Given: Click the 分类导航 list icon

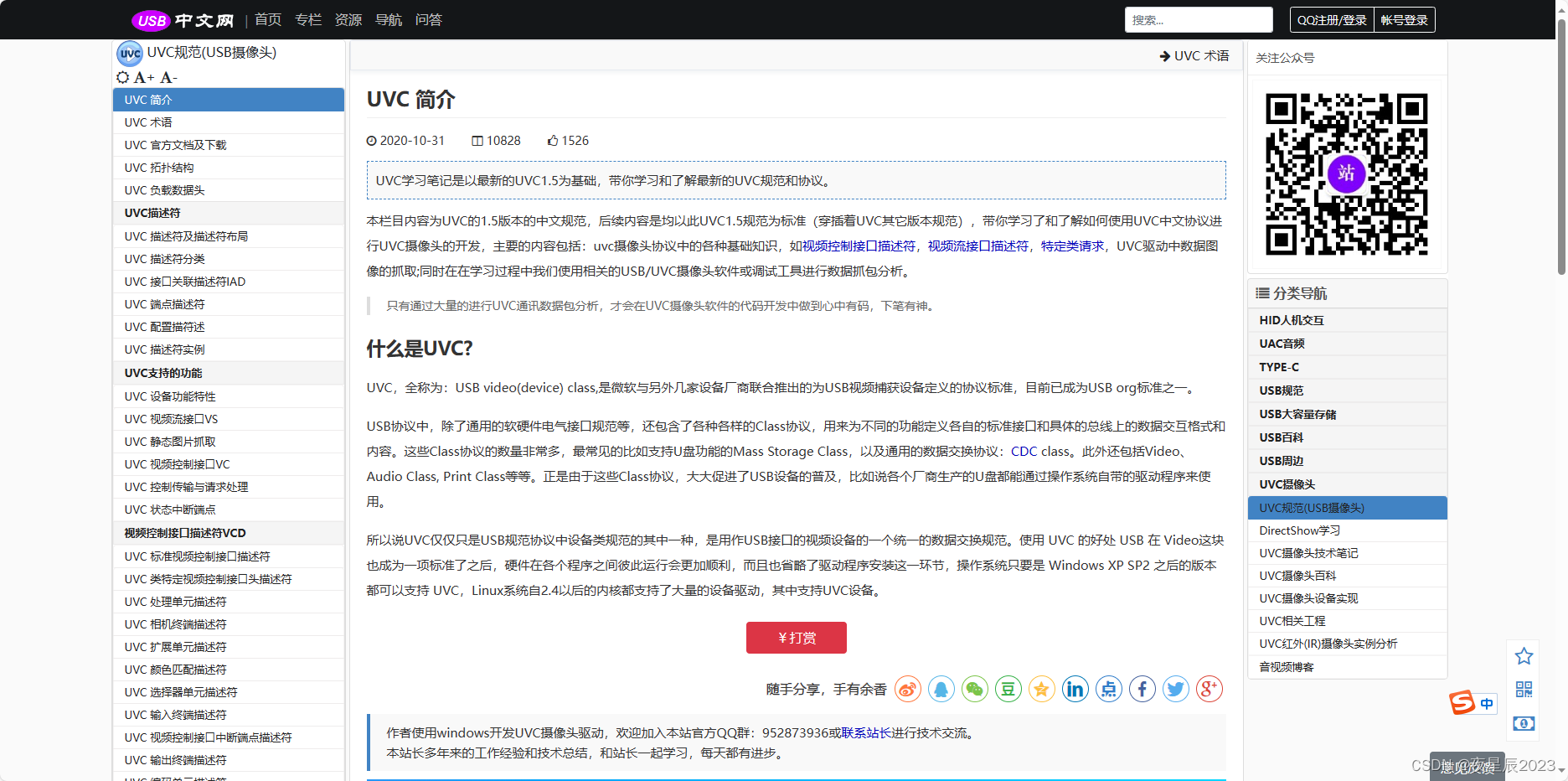Looking at the screenshot, I should coord(1262,293).
